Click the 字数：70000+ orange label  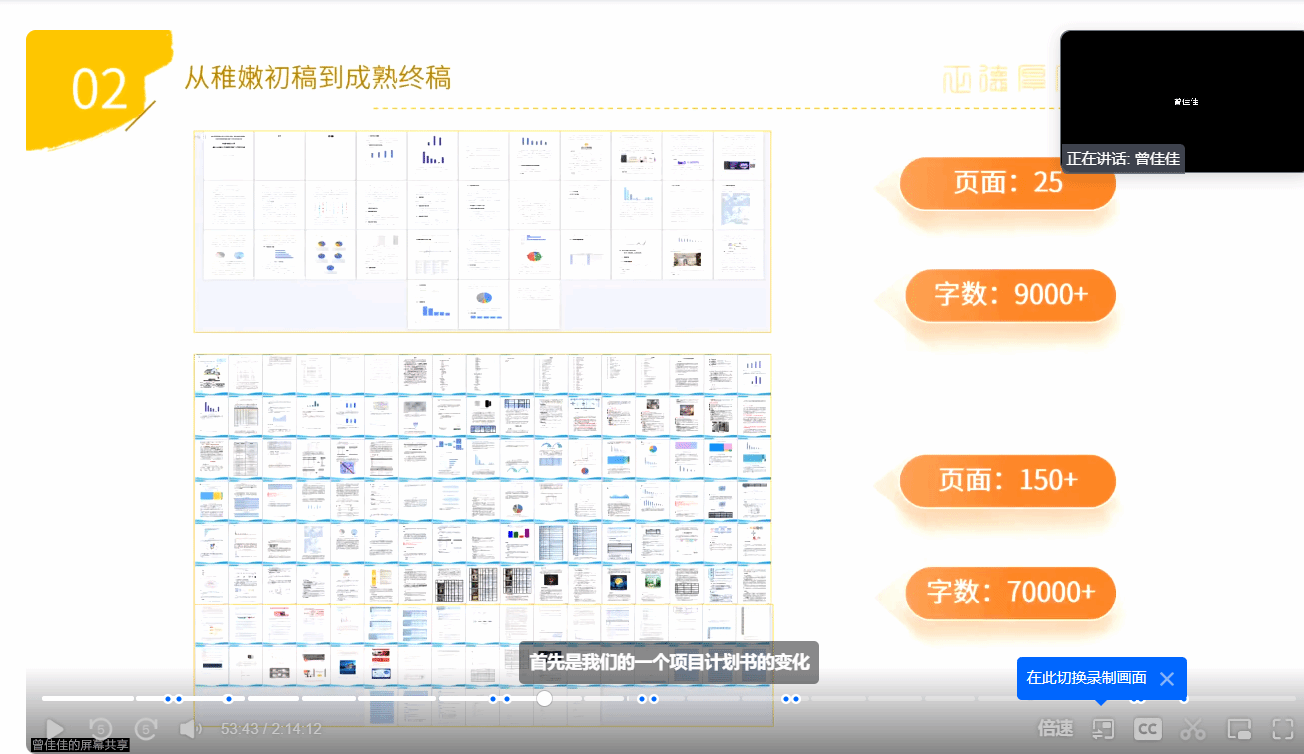point(1010,592)
